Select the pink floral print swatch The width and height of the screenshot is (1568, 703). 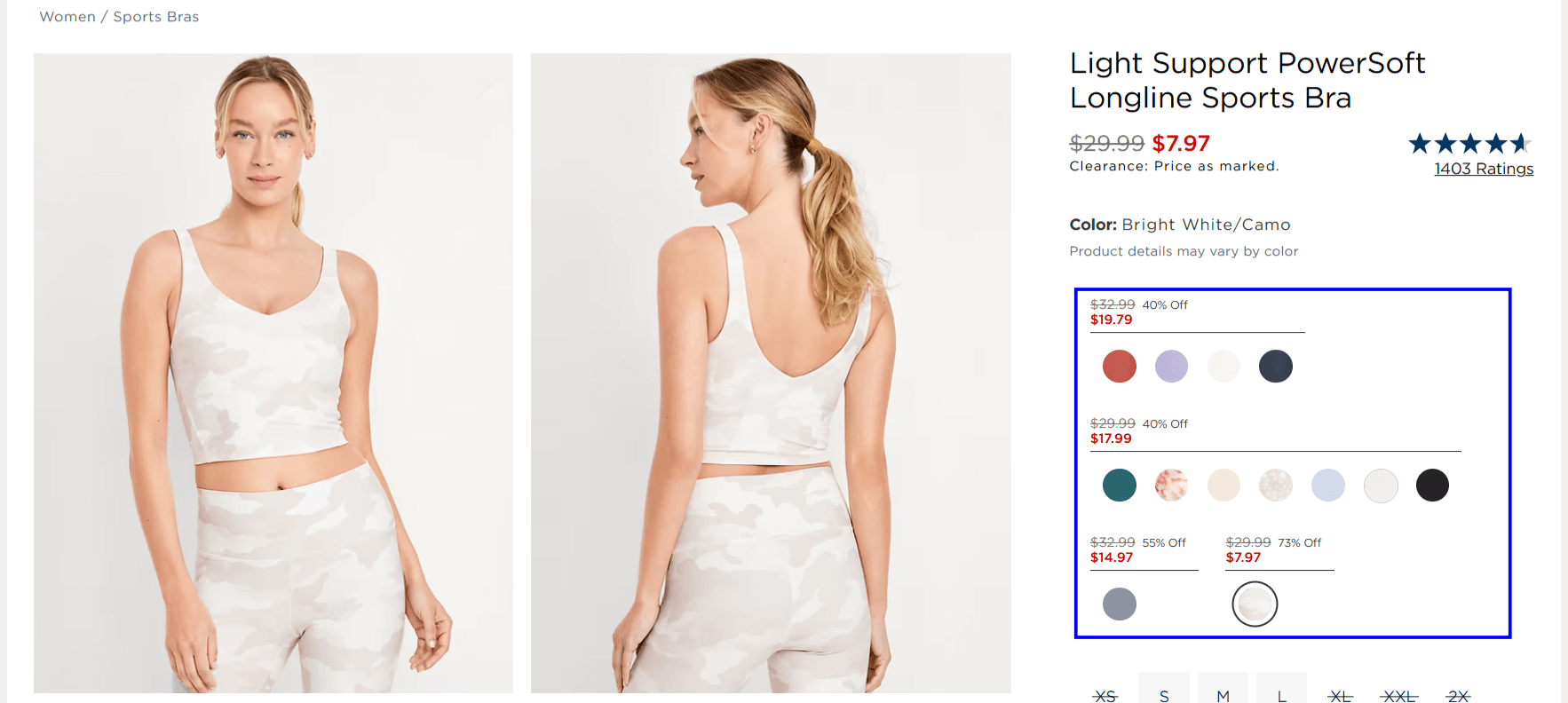pos(1171,485)
